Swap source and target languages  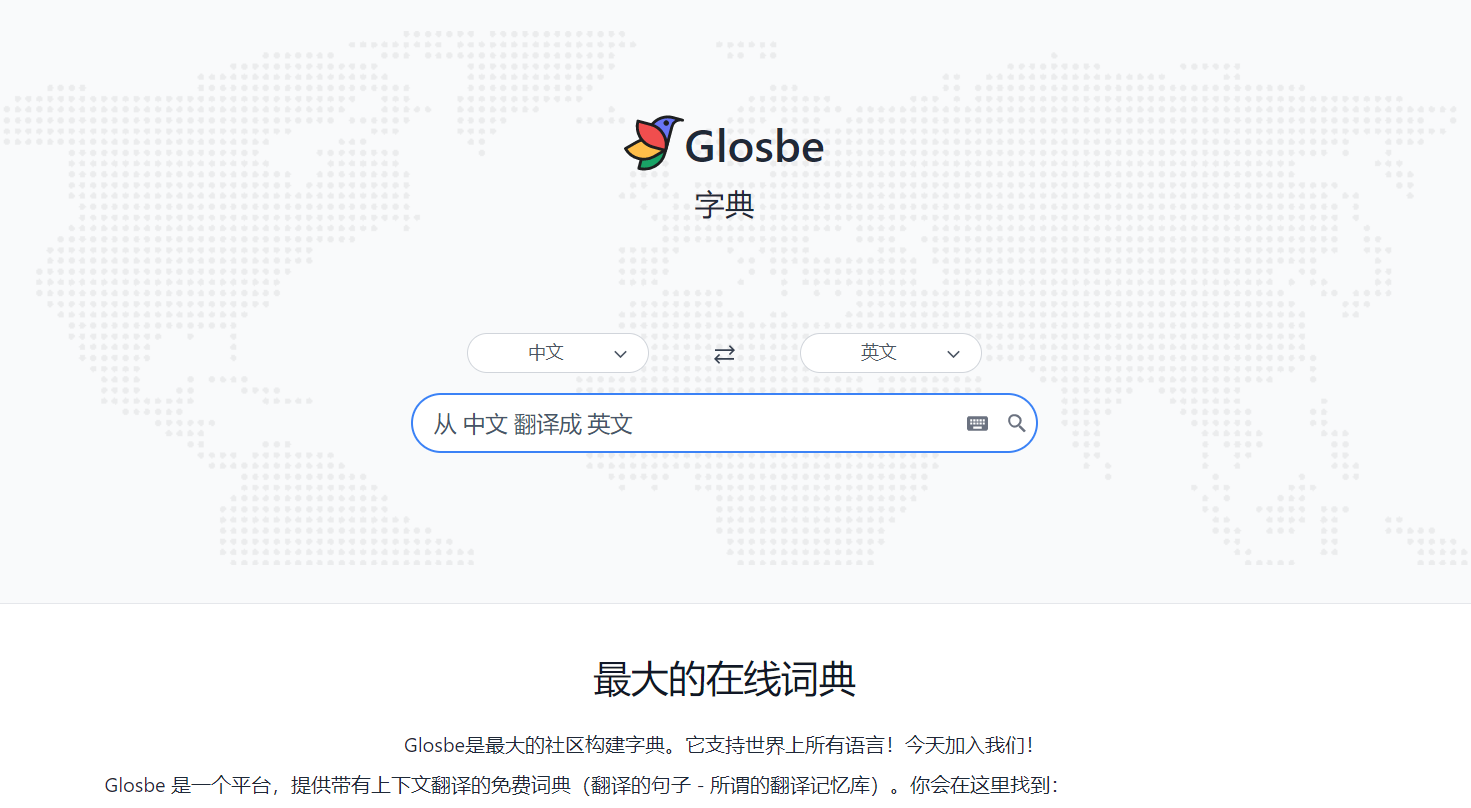[x=724, y=354]
